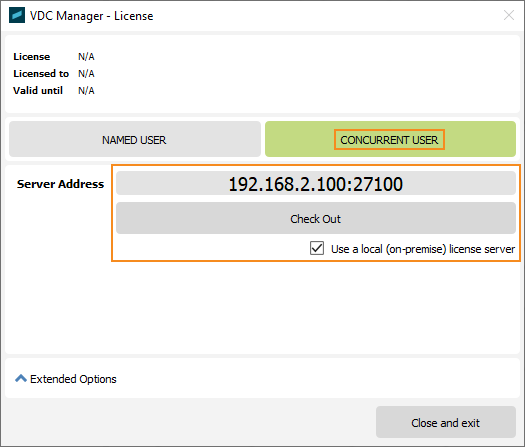Screen dimensions: 525x447
Task: Click the 'Valid until' label text
Action: click(38, 91)
